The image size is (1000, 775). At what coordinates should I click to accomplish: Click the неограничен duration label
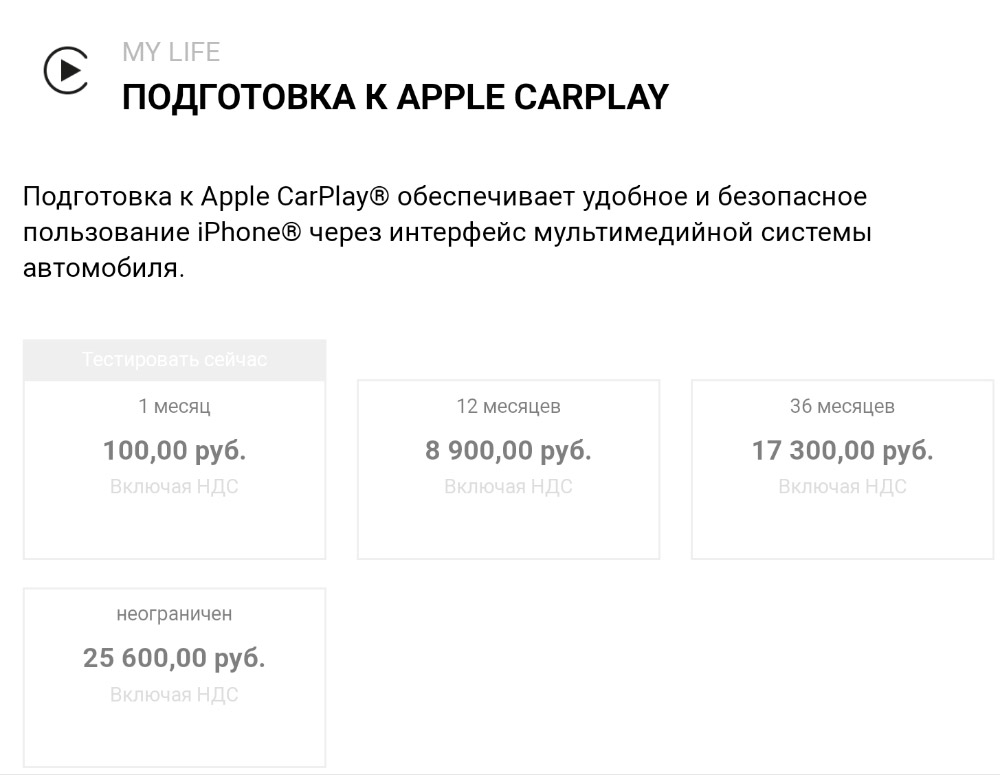tap(174, 614)
